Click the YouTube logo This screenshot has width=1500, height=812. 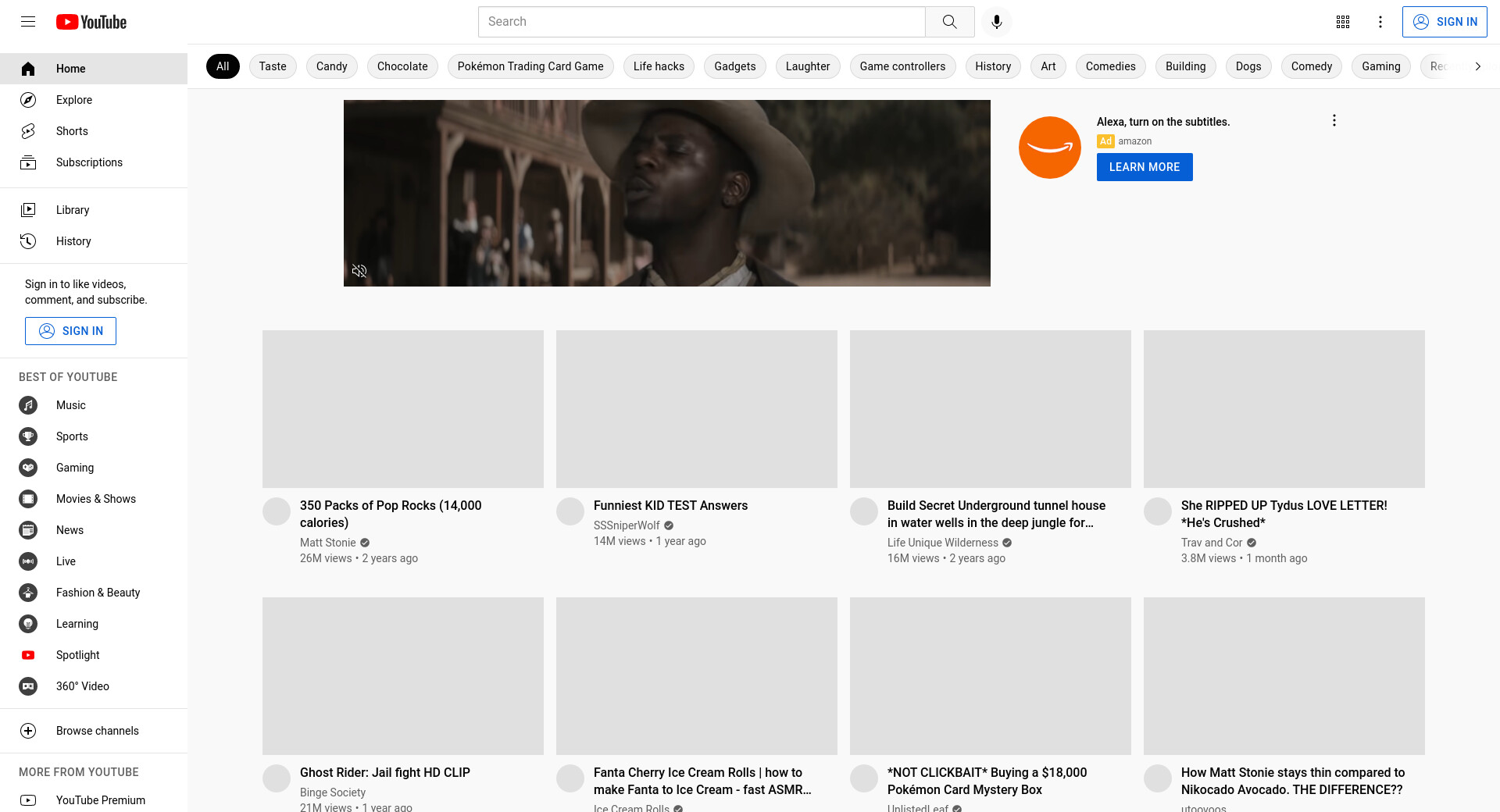coord(91,22)
